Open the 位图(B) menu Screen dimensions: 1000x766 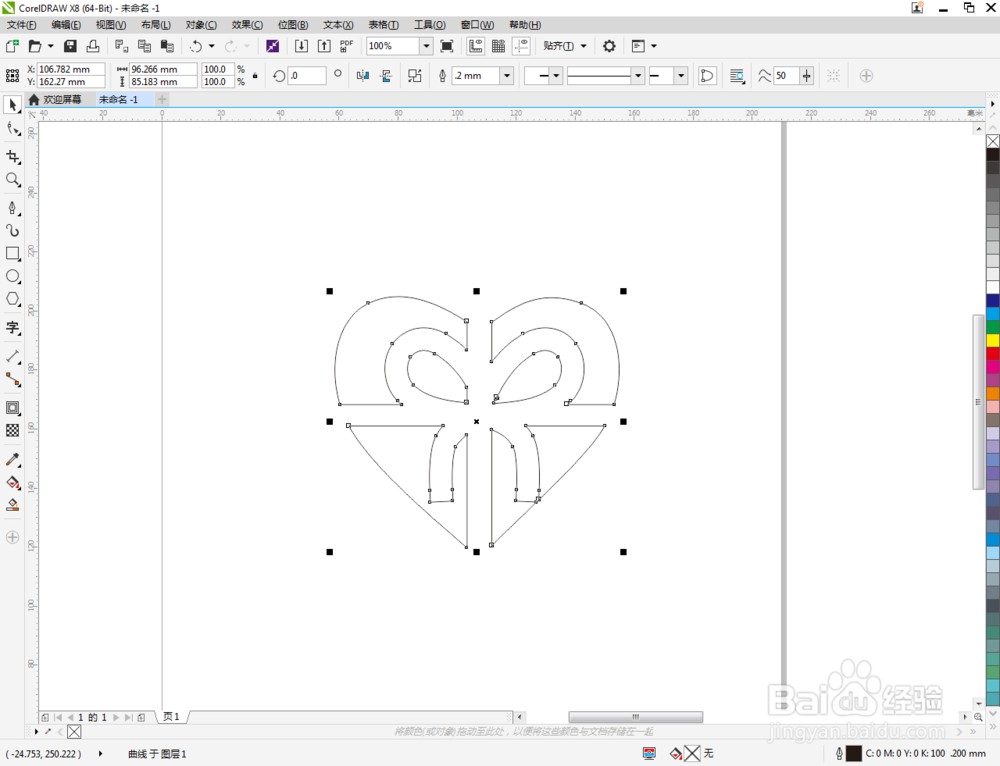point(293,25)
